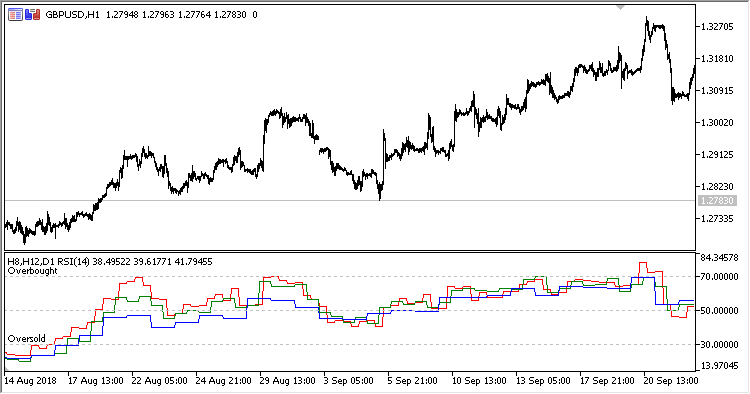The height and width of the screenshot is (394, 750).
Task: Click the 13.97045 indicator scale minimum
Action: pos(719,366)
